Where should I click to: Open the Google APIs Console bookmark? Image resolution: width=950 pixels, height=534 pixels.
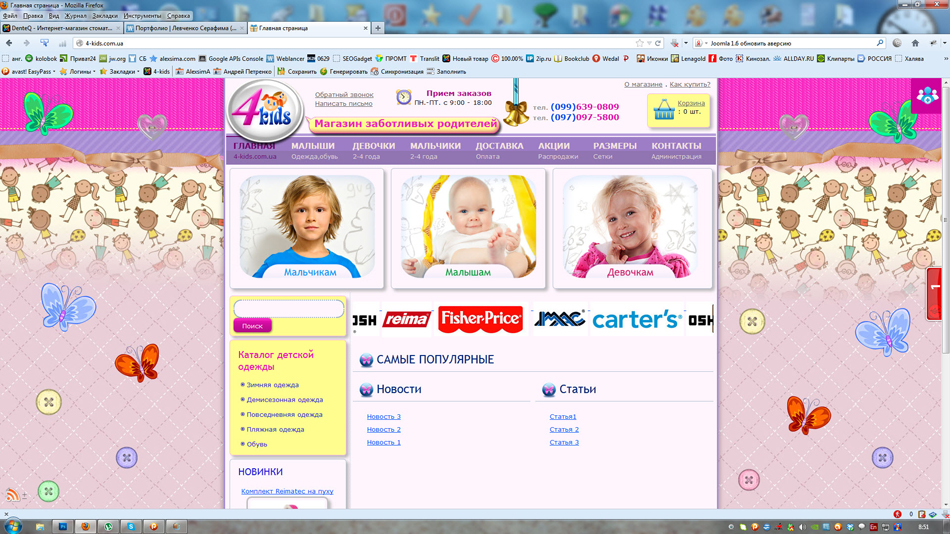tap(231, 59)
